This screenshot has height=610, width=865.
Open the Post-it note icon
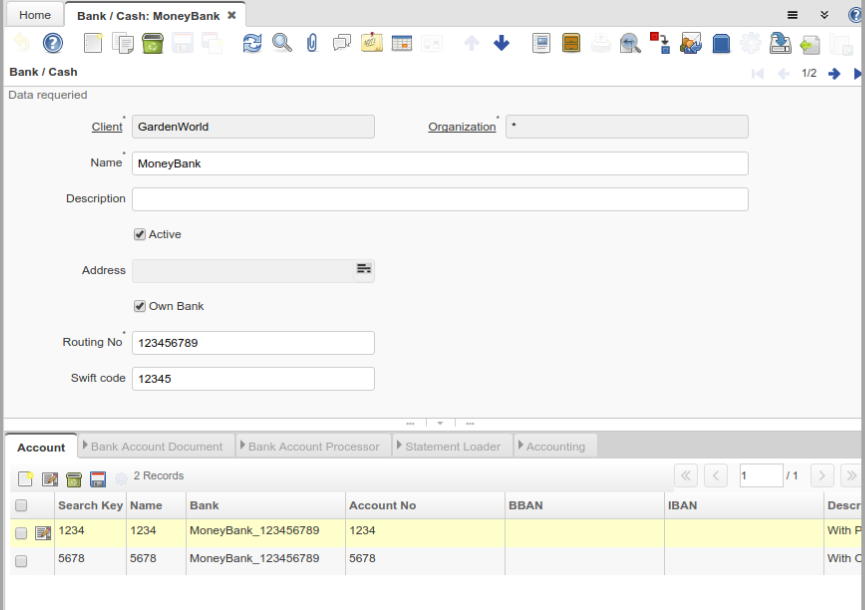(x=372, y=43)
